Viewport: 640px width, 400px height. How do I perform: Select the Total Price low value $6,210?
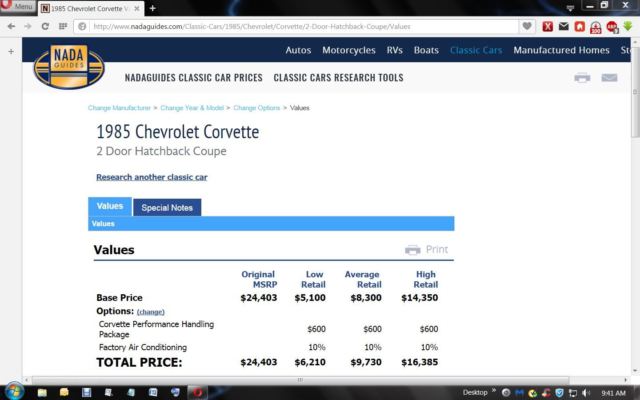coord(310,362)
